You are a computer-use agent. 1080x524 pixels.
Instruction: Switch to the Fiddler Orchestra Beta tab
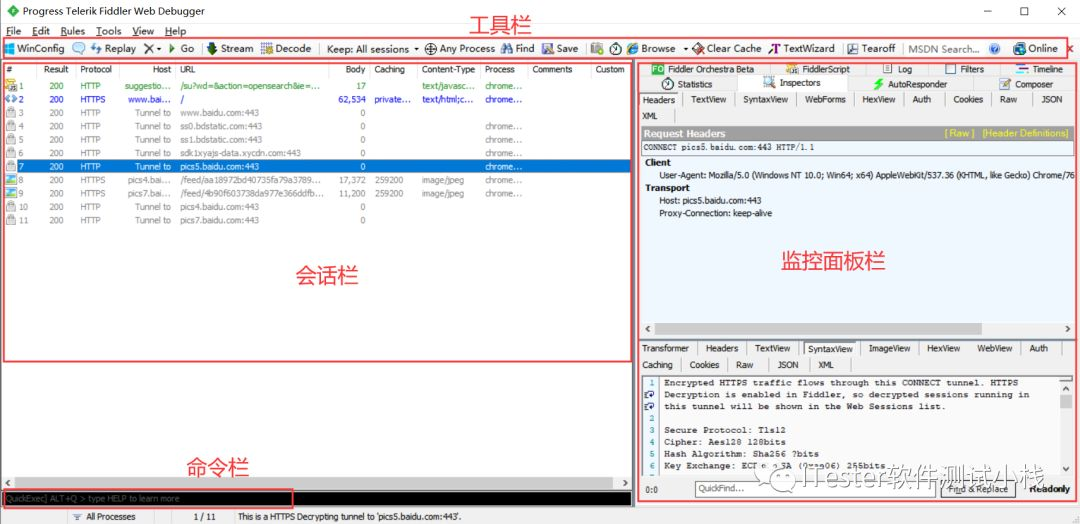pos(703,69)
